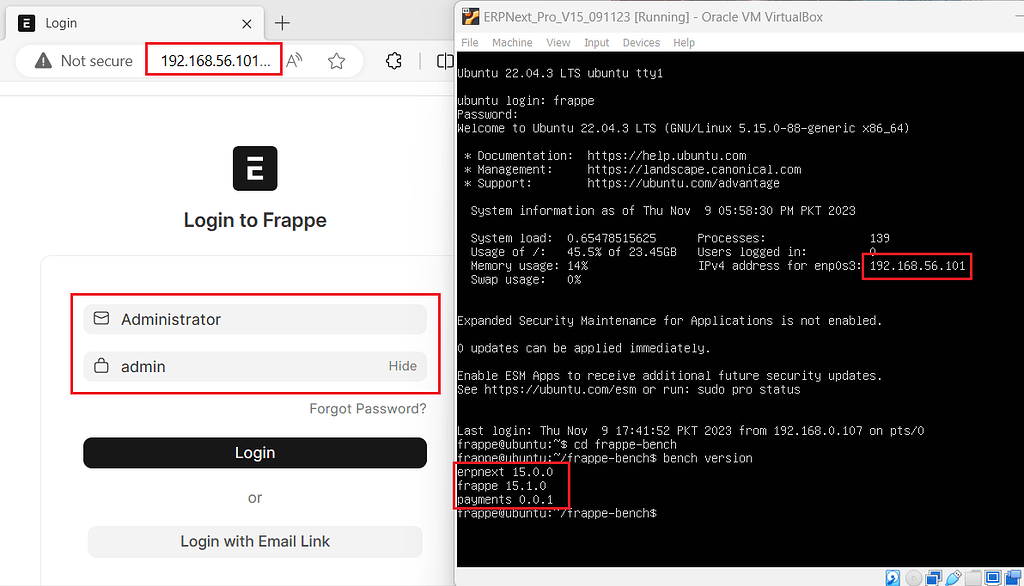Open Browser essentials icon in Edge toolbar
The height and width of the screenshot is (586, 1024).
pyautogui.click(x=394, y=61)
